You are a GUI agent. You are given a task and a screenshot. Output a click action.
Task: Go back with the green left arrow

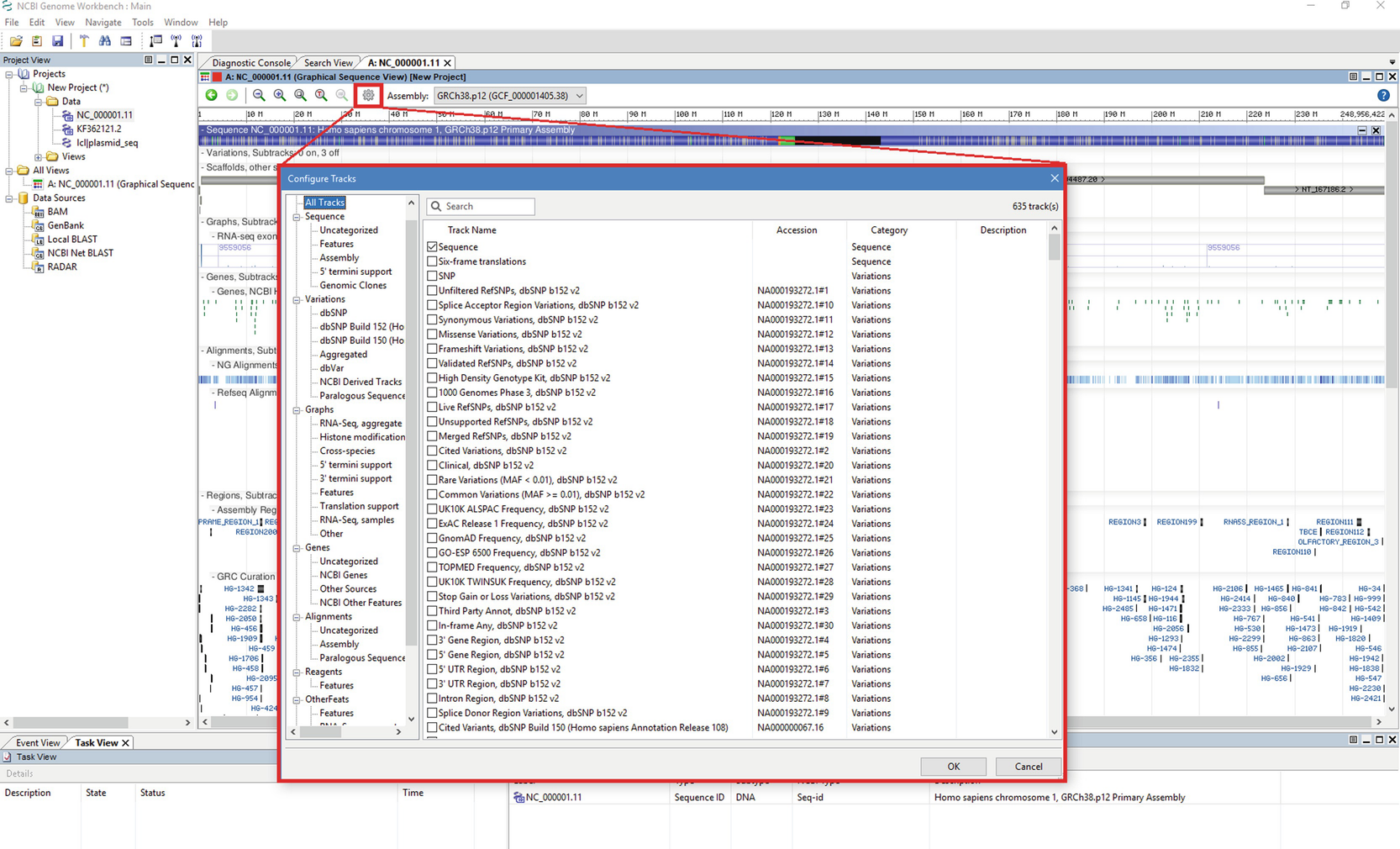pyautogui.click(x=212, y=95)
